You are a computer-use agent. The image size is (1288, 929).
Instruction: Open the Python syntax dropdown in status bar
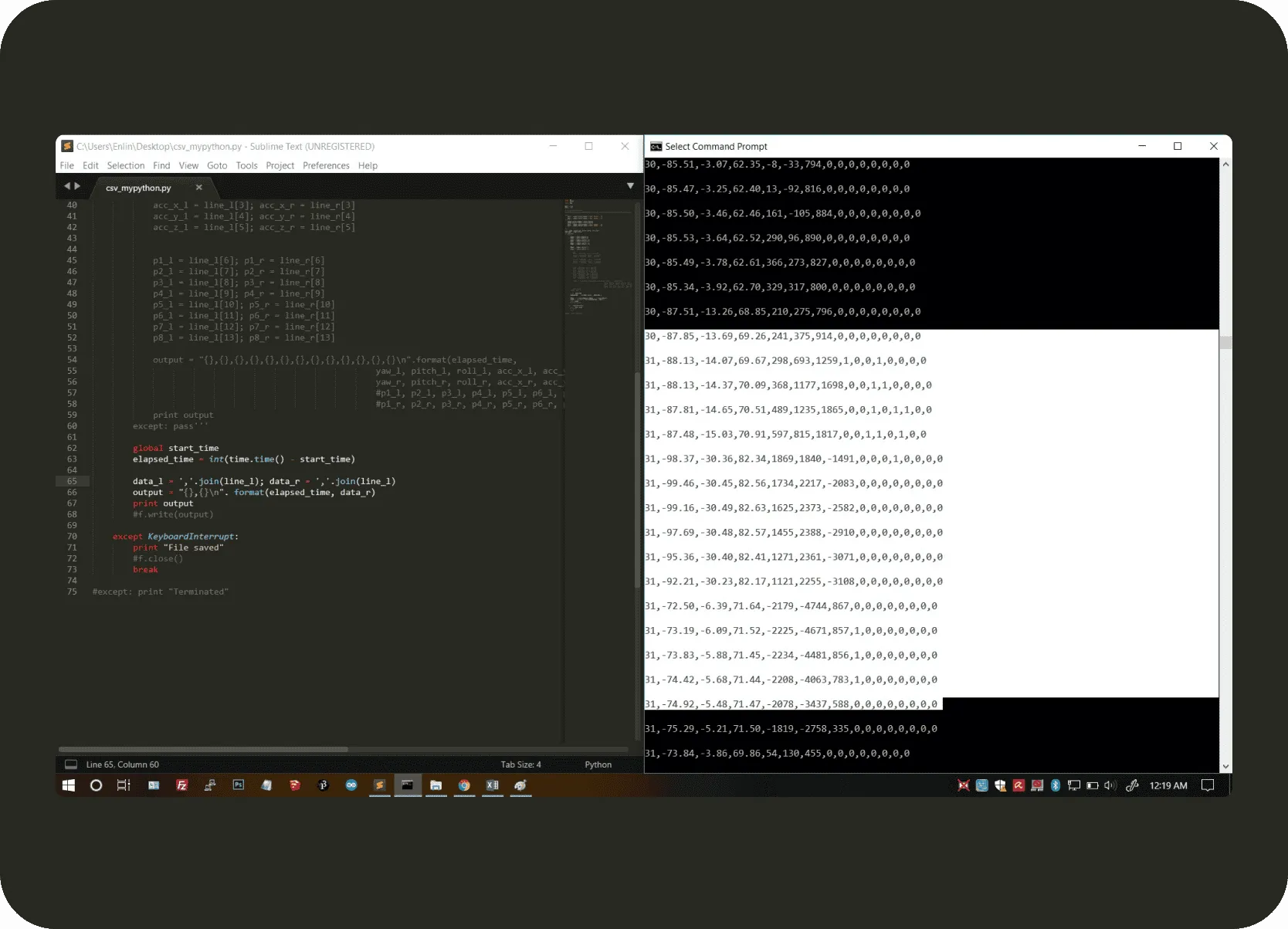pos(598,765)
